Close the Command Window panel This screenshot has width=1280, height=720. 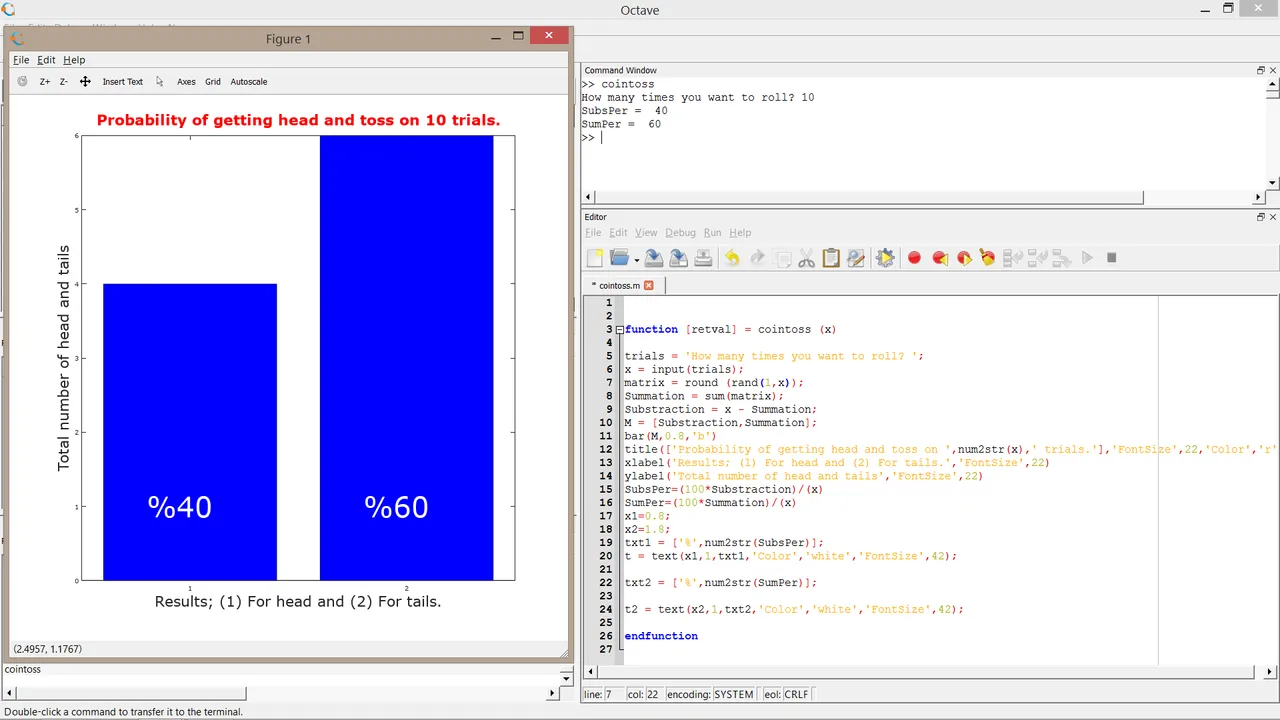point(1273,70)
